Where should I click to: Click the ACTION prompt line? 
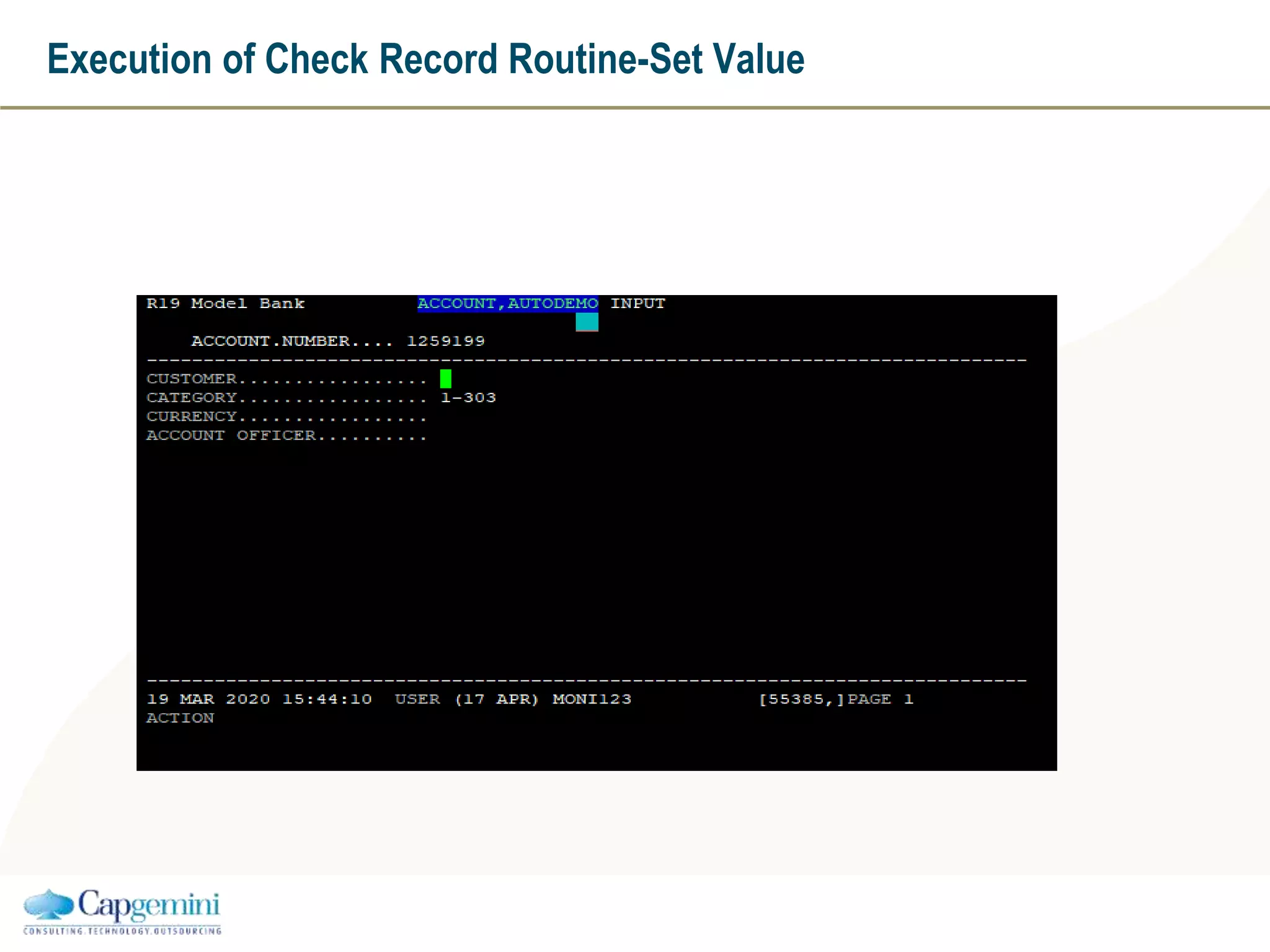pyautogui.click(x=180, y=718)
